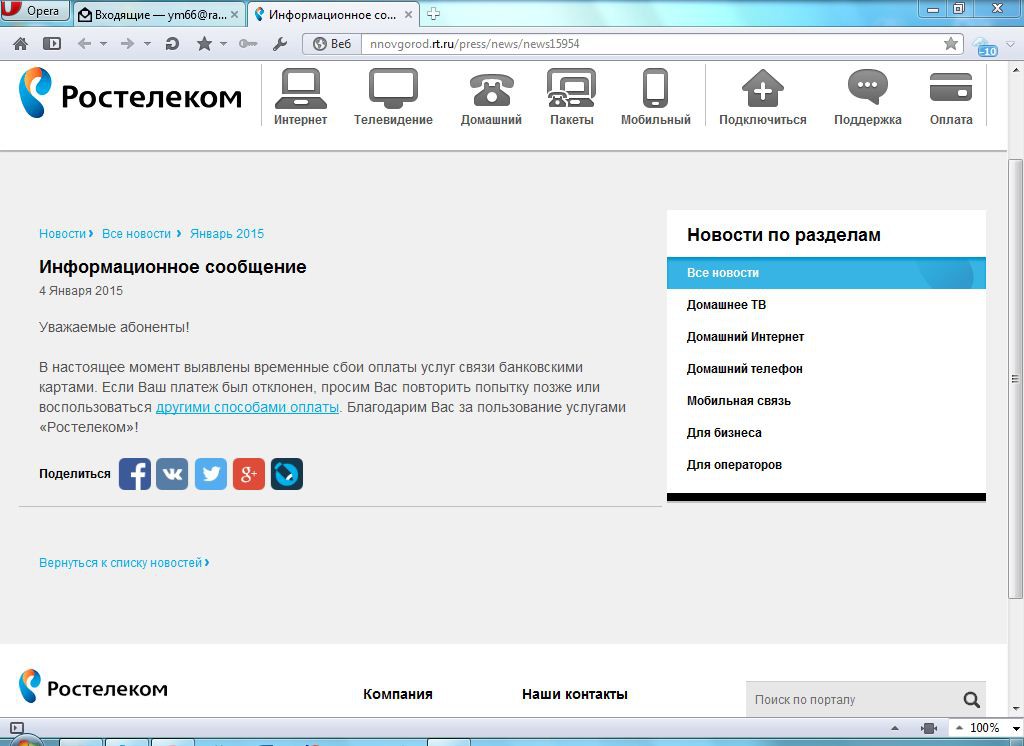Open the Пакеты section
1024x746 pixels.
coord(571,97)
